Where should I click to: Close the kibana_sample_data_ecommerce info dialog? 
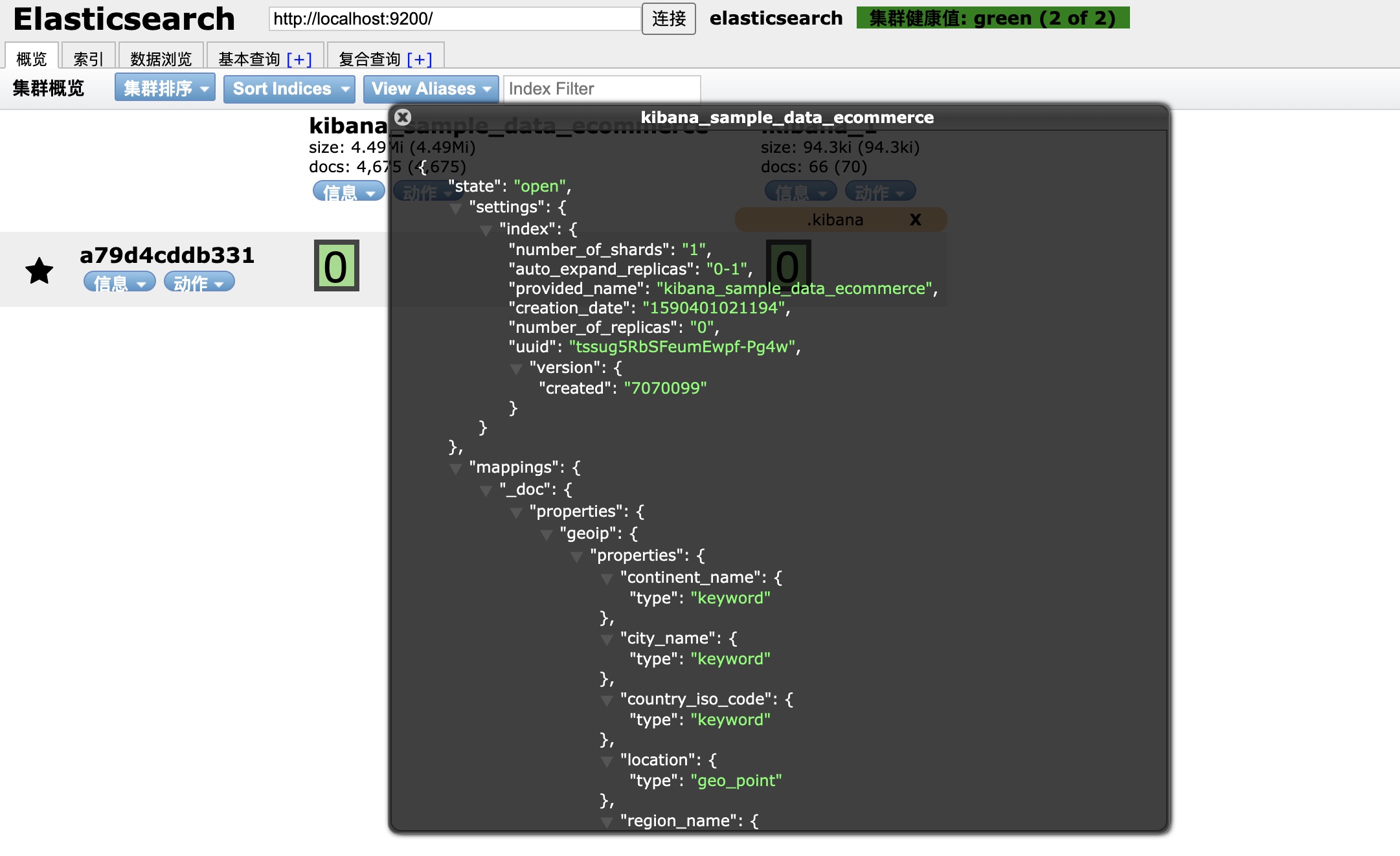403,117
